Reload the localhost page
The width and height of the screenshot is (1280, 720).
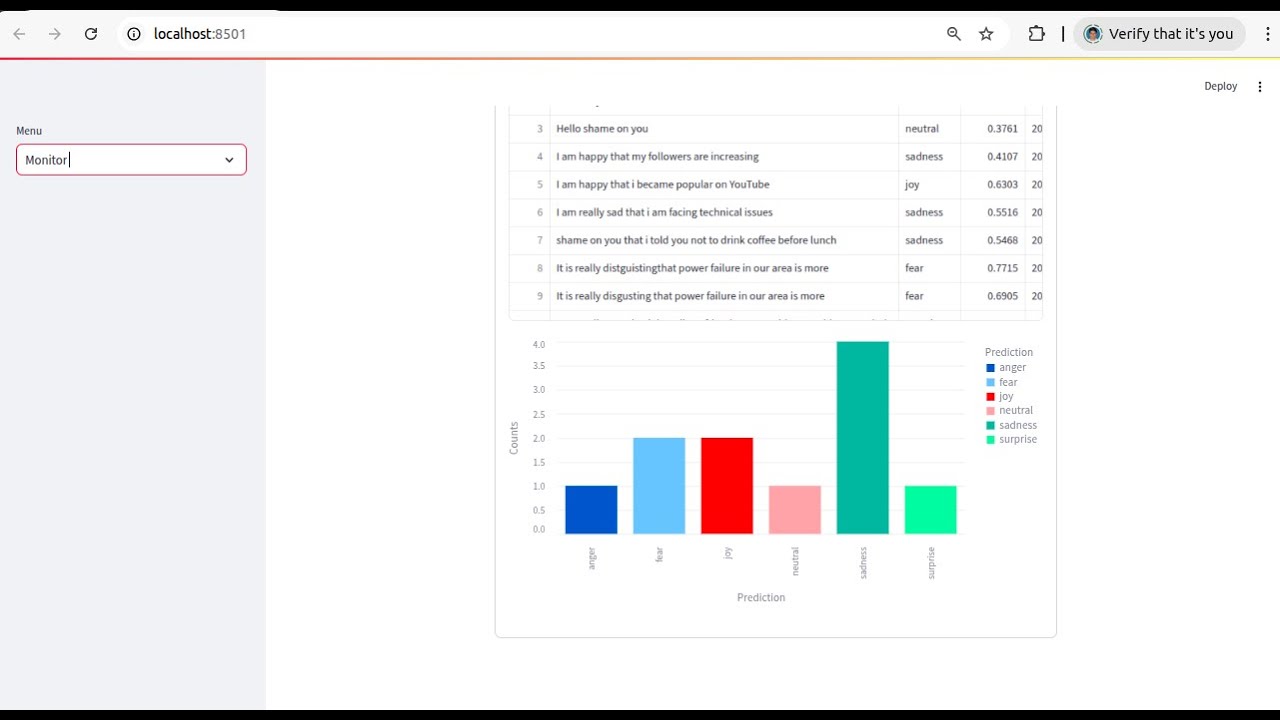coord(91,34)
